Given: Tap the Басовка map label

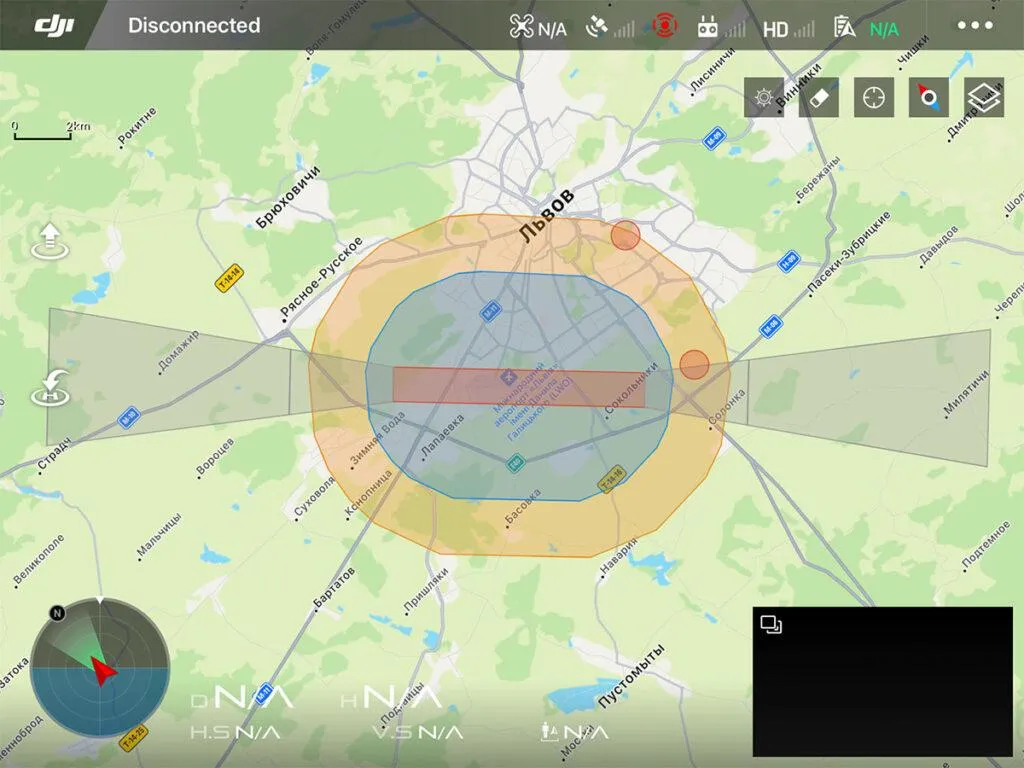Looking at the screenshot, I should pos(523,506).
